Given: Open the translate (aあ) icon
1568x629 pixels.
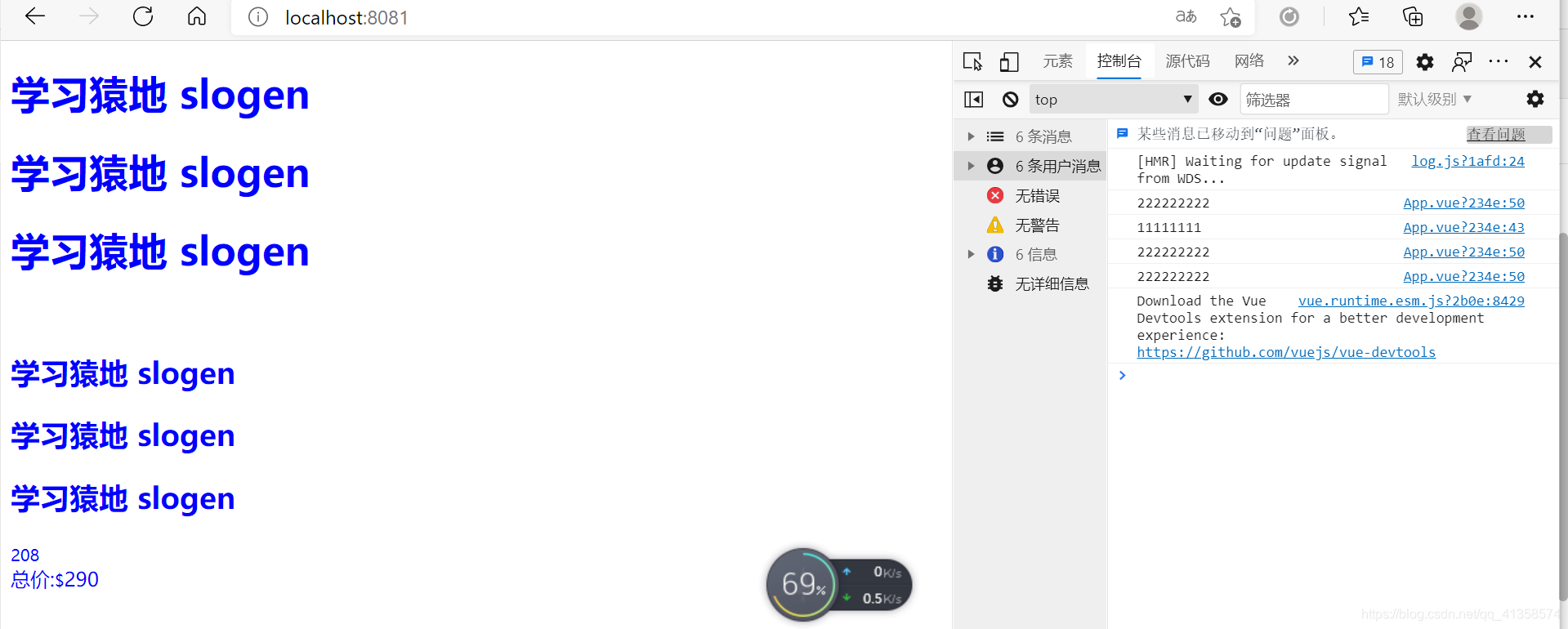Looking at the screenshot, I should [x=1186, y=16].
